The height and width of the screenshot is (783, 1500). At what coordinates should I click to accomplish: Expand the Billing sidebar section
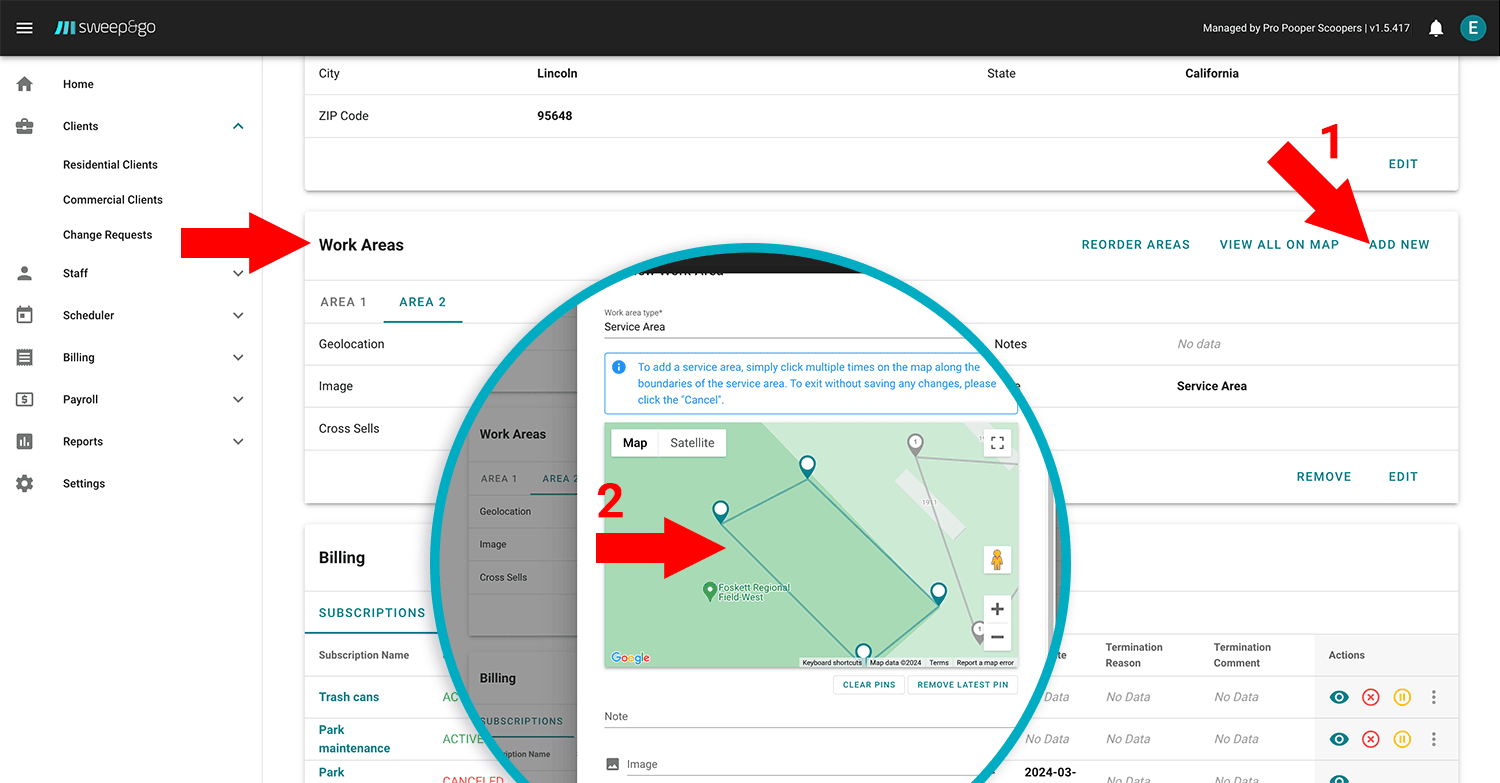tap(238, 357)
